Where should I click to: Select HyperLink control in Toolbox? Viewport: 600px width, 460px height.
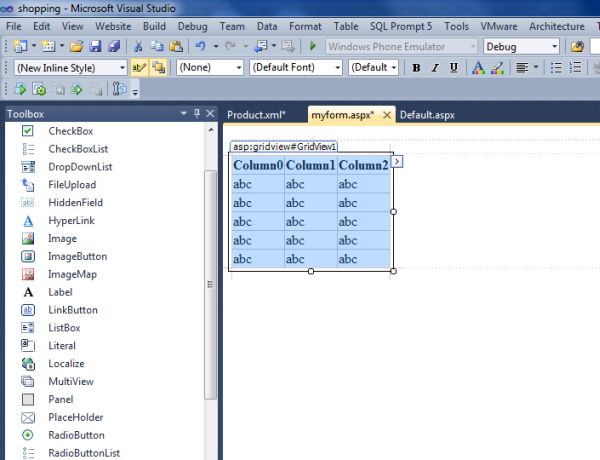coord(71,220)
